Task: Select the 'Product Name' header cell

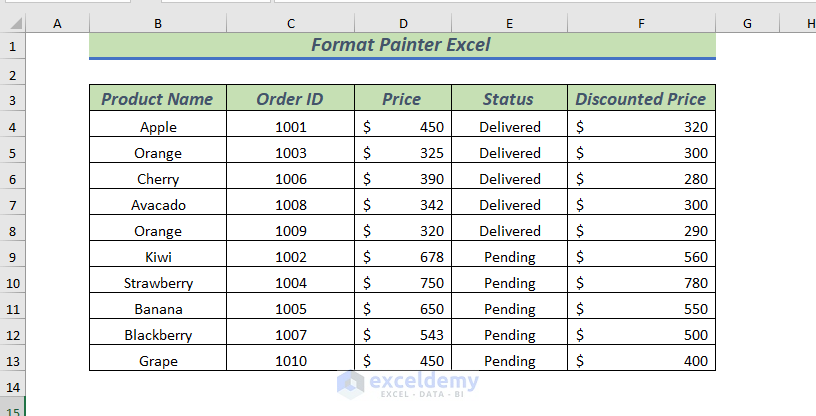Action: coord(158,99)
